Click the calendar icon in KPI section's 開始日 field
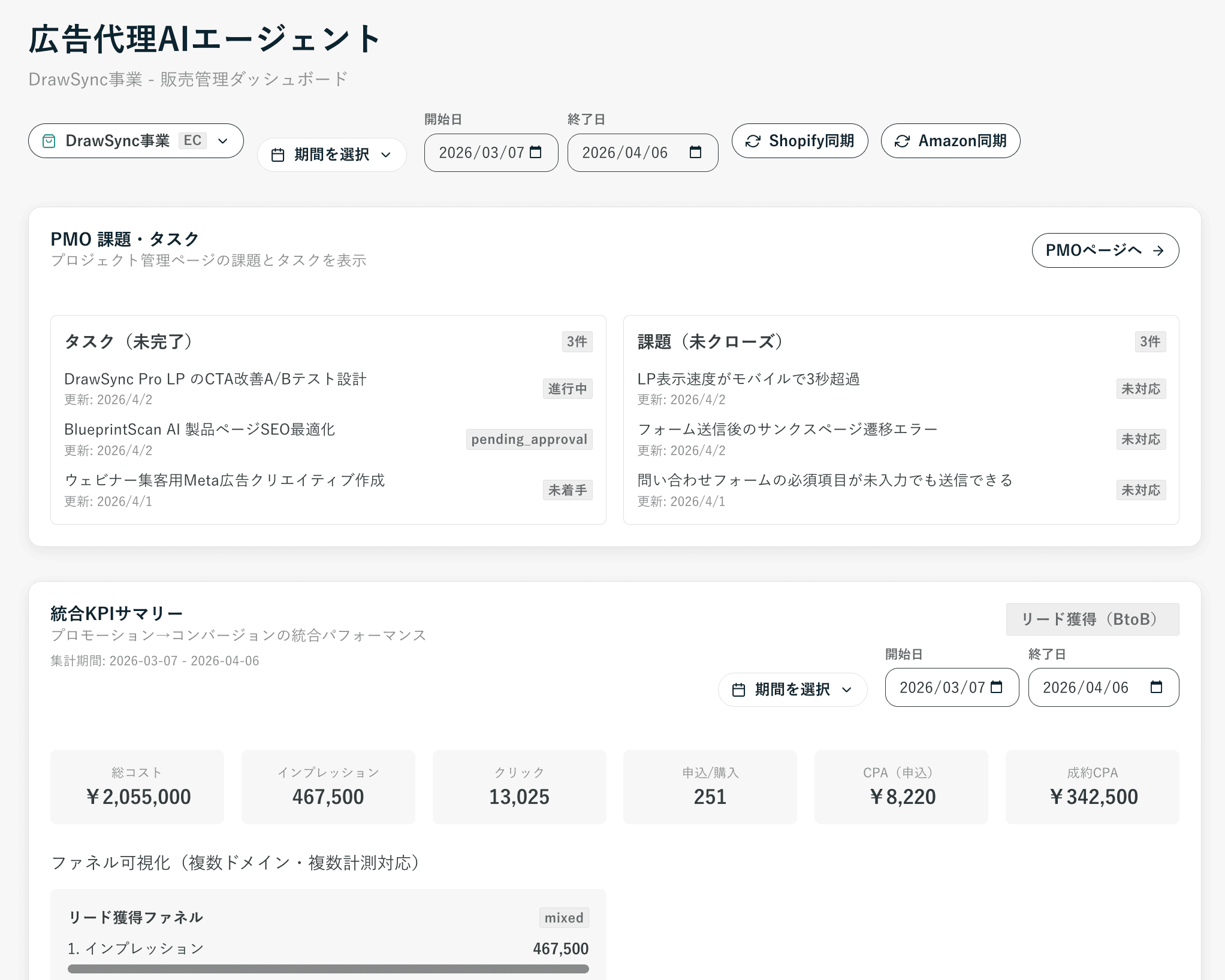1225x980 pixels. 995,687
